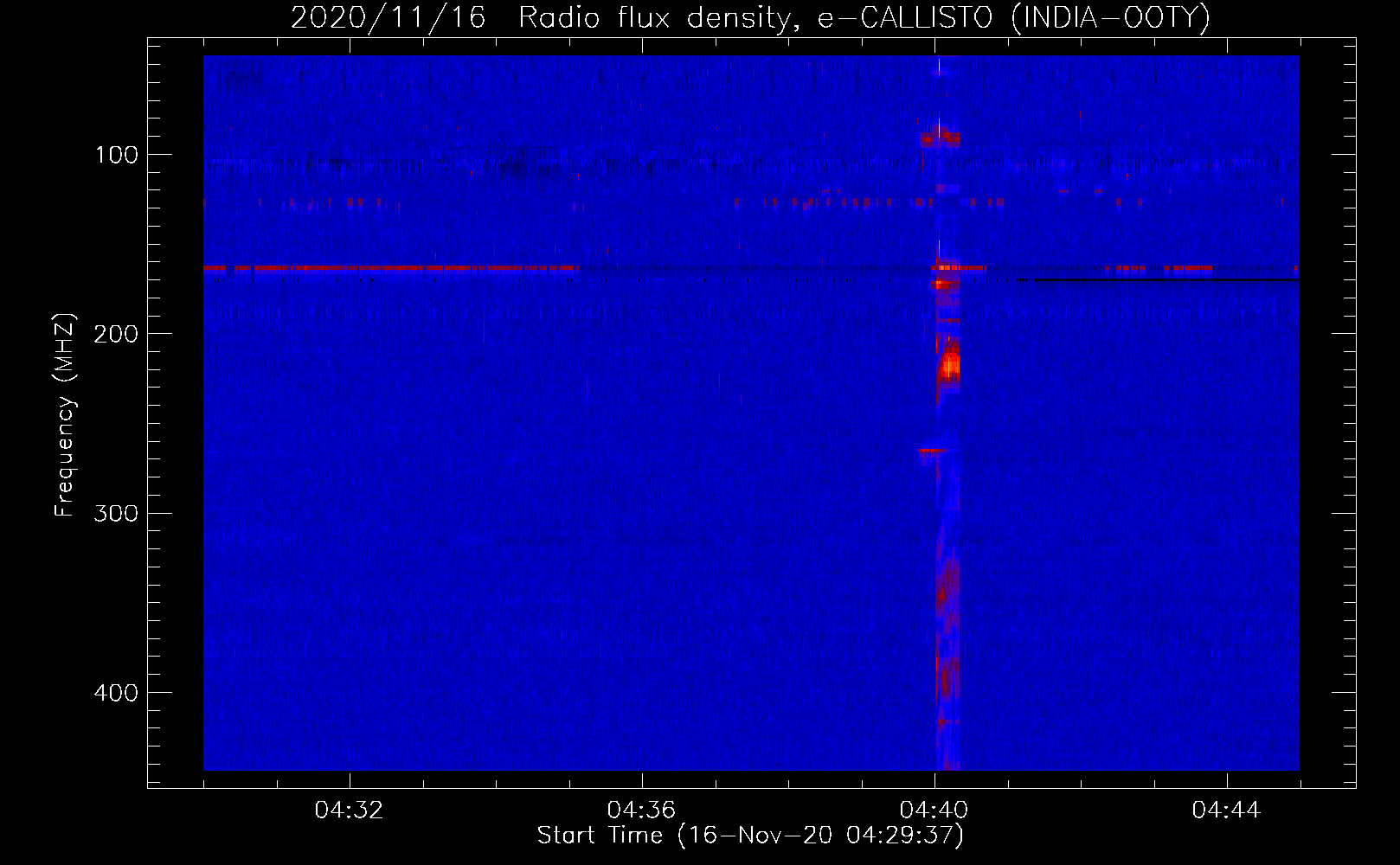Click the 04:32 time tick label
The image size is (1400, 865).
(349, 811)
